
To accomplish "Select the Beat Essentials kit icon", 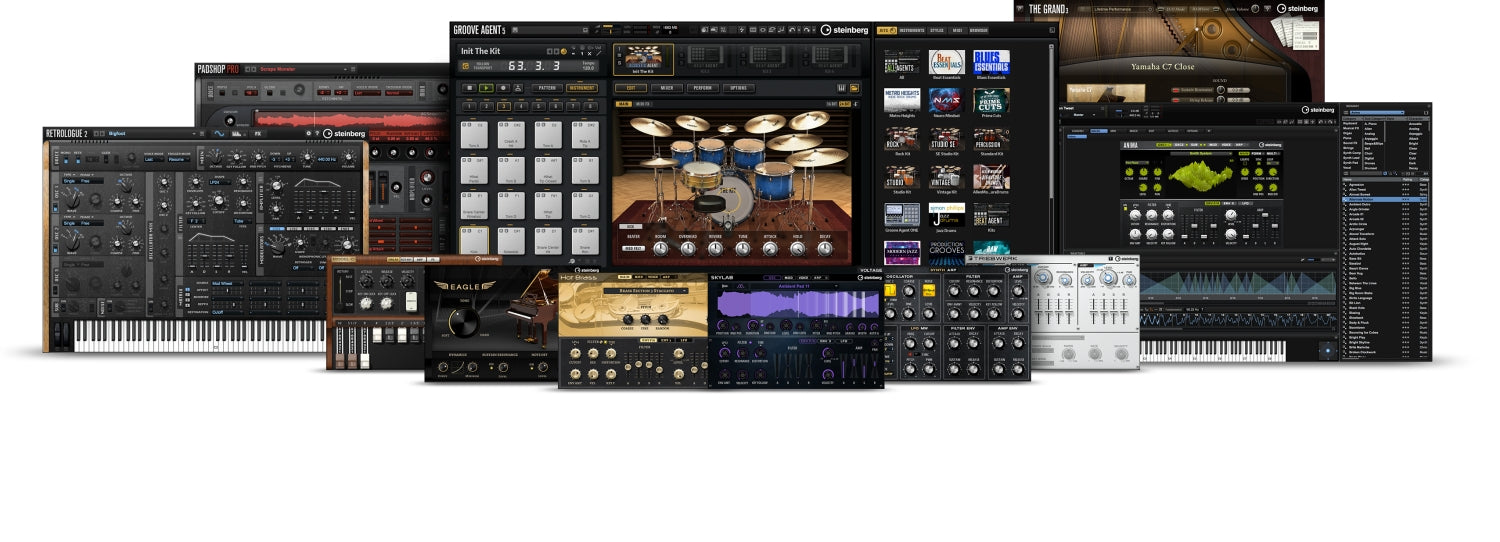I will (946, 61).
